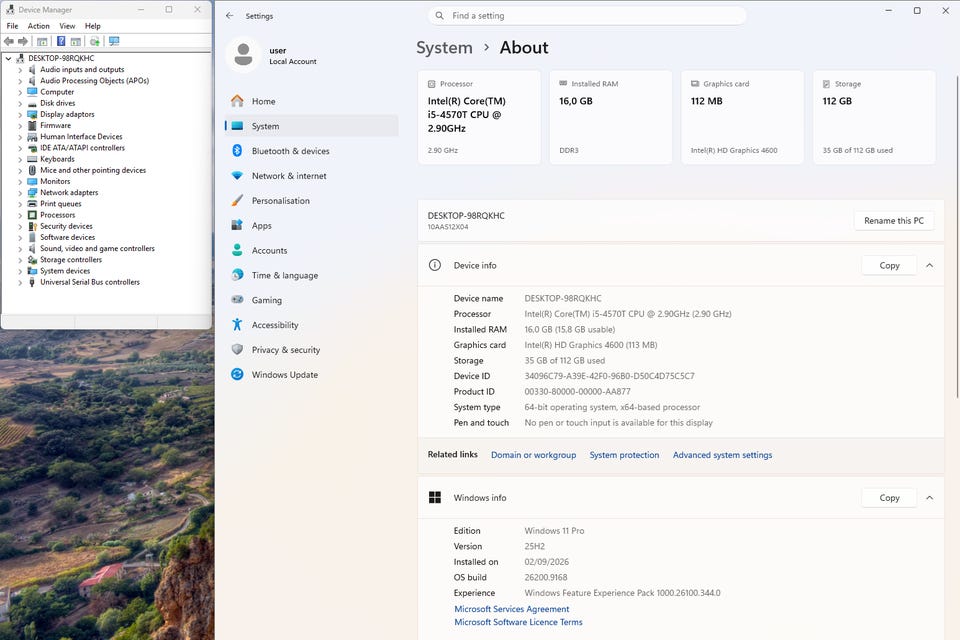Click the Windows logo beside Windows info
960x640 pixels.
point(435,497)
